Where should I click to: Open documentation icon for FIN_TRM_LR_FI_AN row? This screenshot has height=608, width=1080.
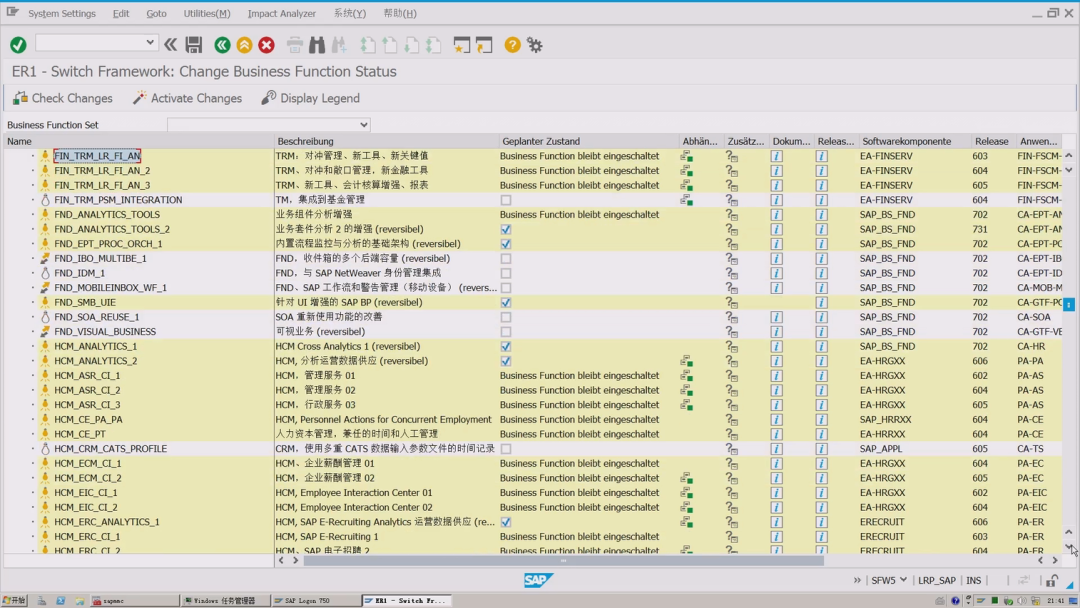(x=776, y=156)
